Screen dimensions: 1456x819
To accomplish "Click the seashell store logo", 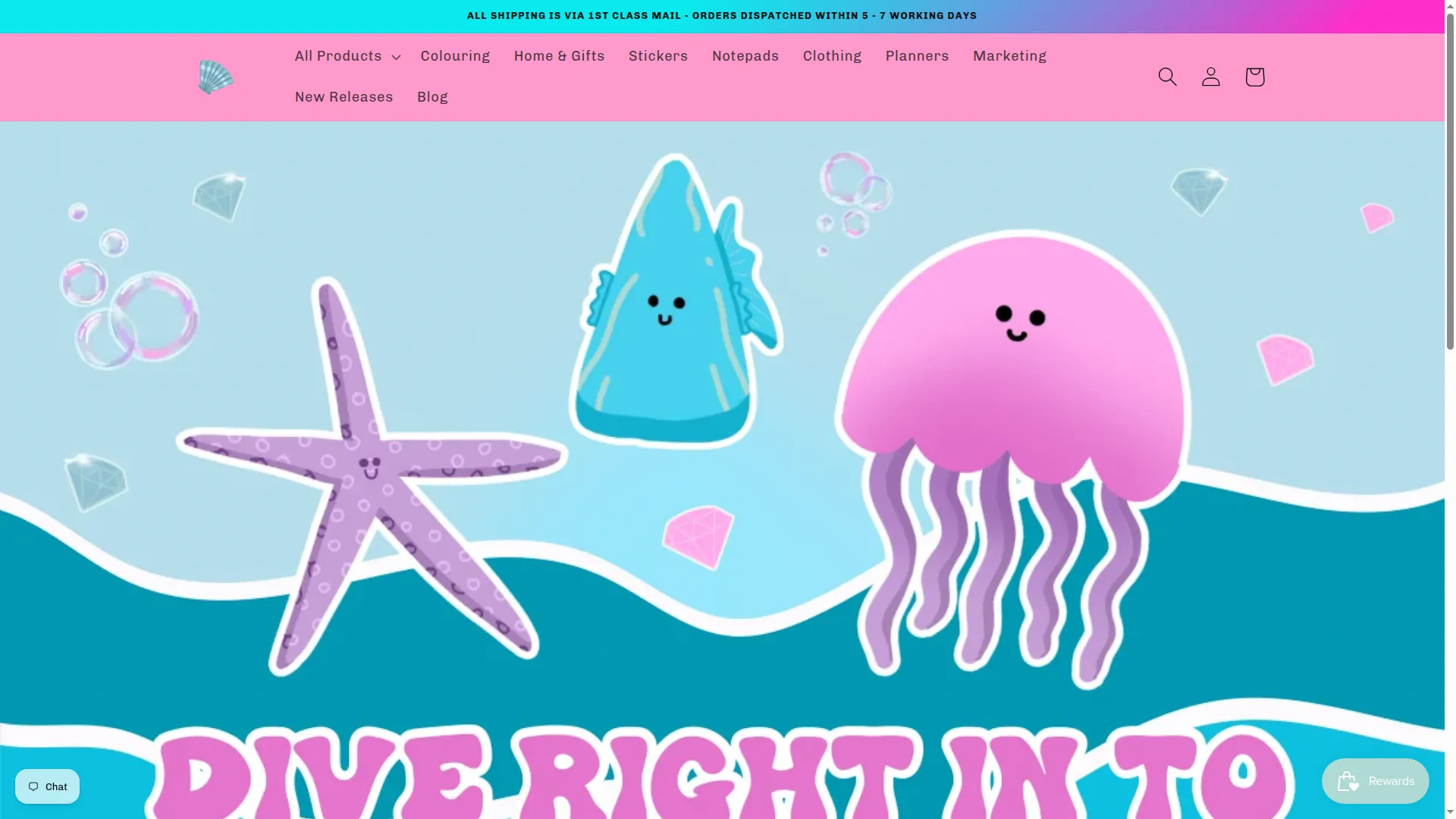I will [x=215, y=77].
